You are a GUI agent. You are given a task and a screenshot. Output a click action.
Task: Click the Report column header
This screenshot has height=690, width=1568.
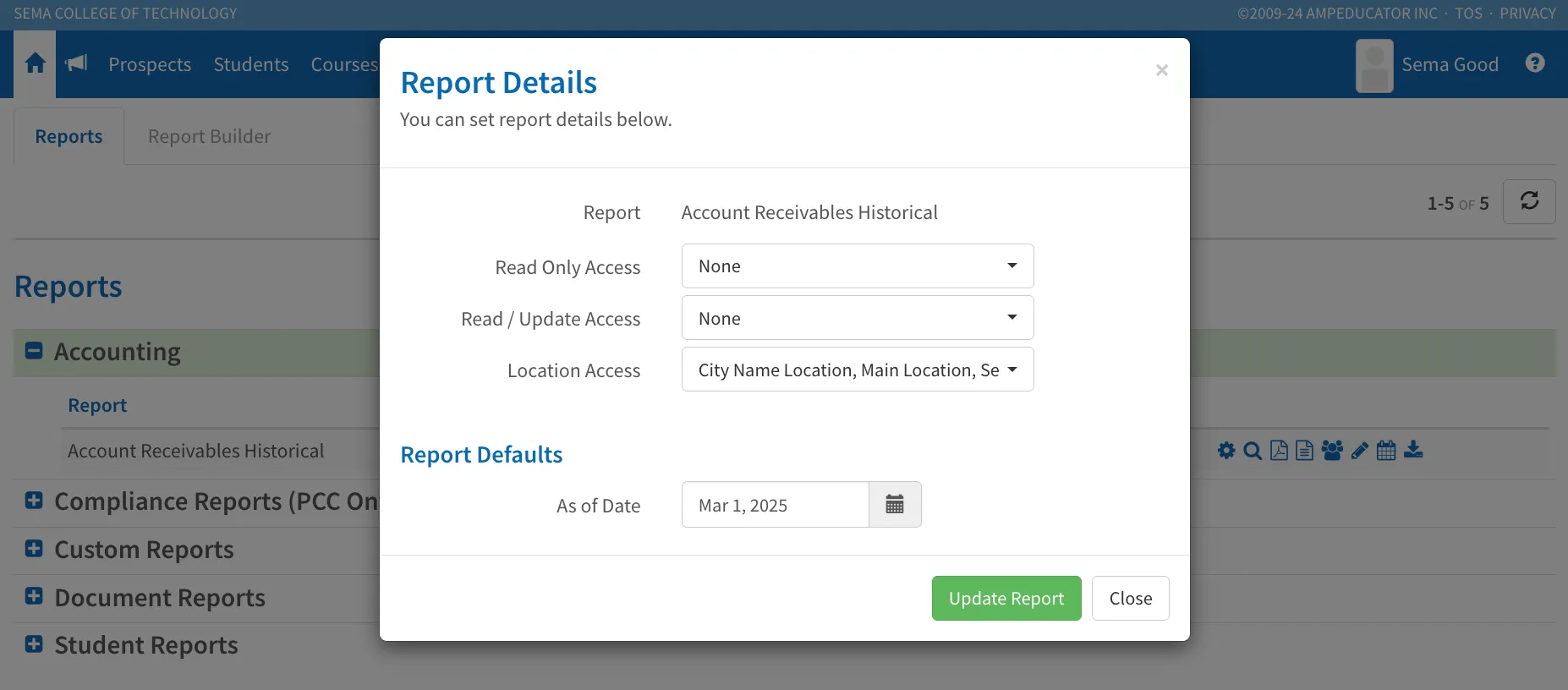(x=97, y=405)
